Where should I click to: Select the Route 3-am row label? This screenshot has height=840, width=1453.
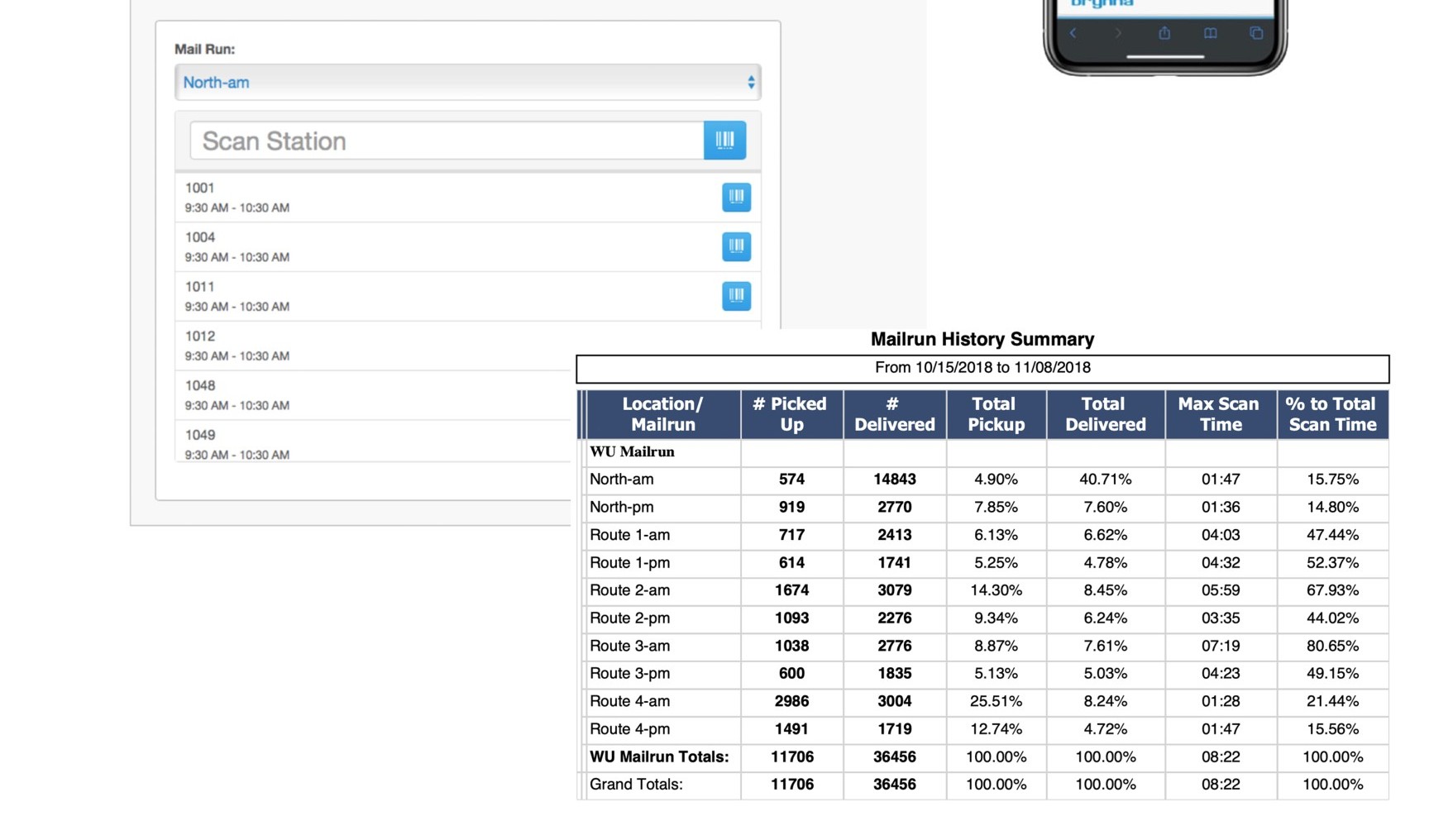(x=629, y=646)
